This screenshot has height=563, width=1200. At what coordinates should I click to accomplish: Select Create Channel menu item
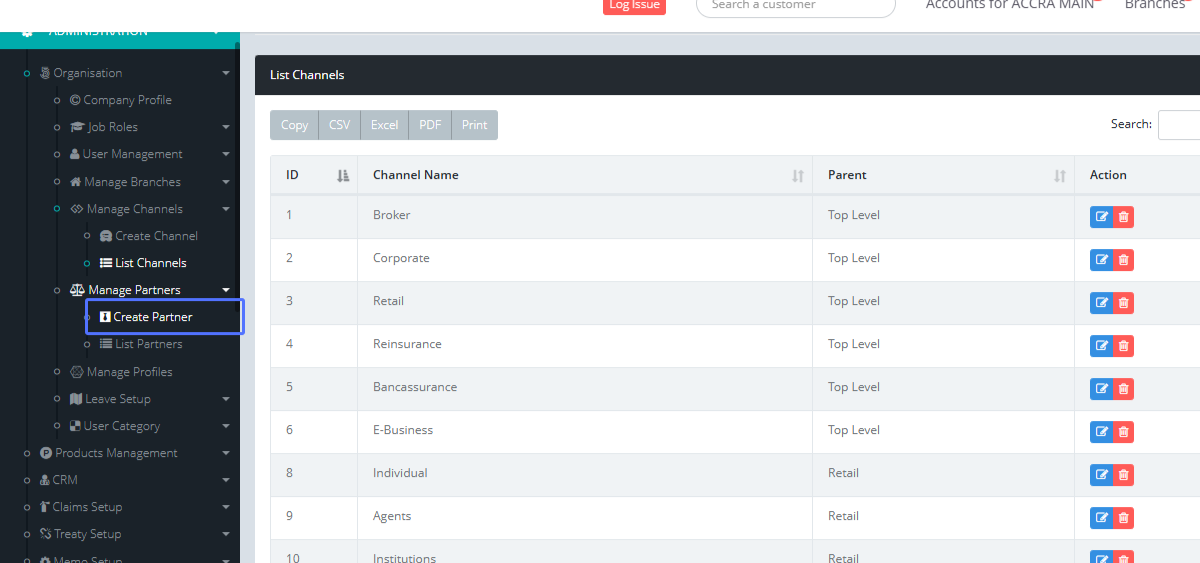[x=156, y=236]
